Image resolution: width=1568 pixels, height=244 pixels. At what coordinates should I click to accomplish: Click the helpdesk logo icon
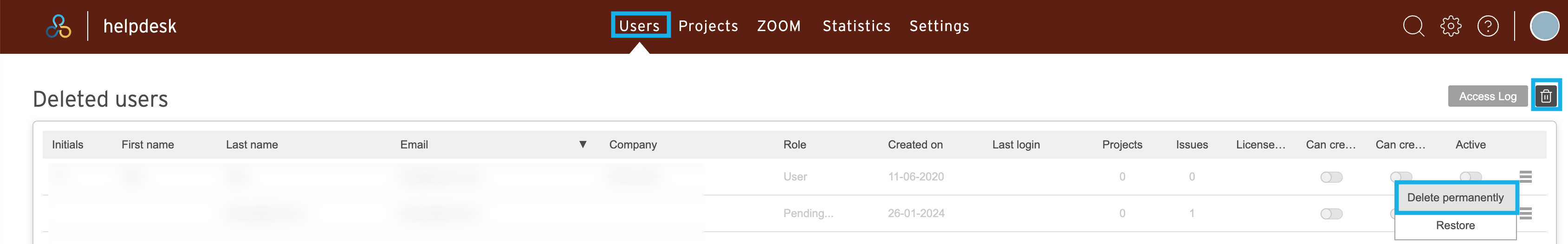point(58,26)
